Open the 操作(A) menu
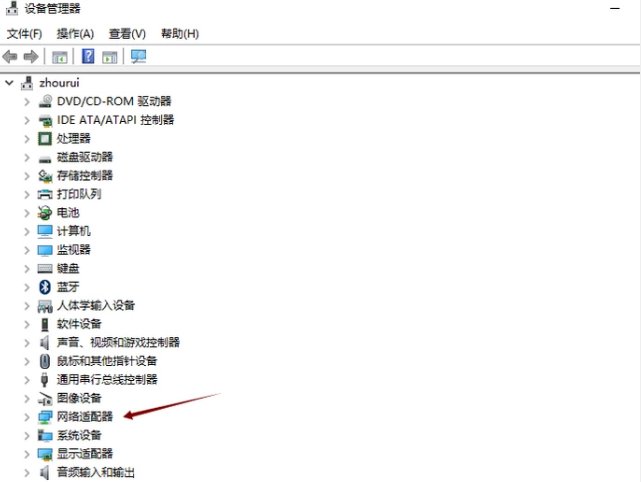Viewport: 643px width, 482px height. (75, 34)
